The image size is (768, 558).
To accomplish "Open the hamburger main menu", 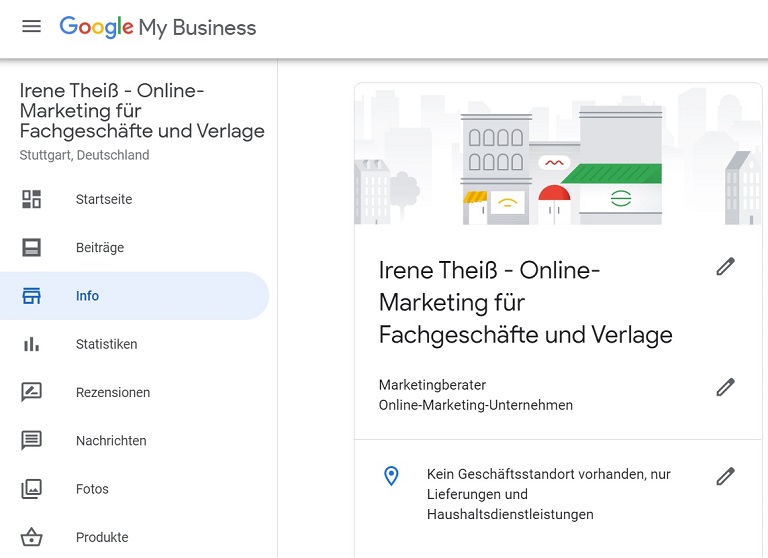I will 31,26.
